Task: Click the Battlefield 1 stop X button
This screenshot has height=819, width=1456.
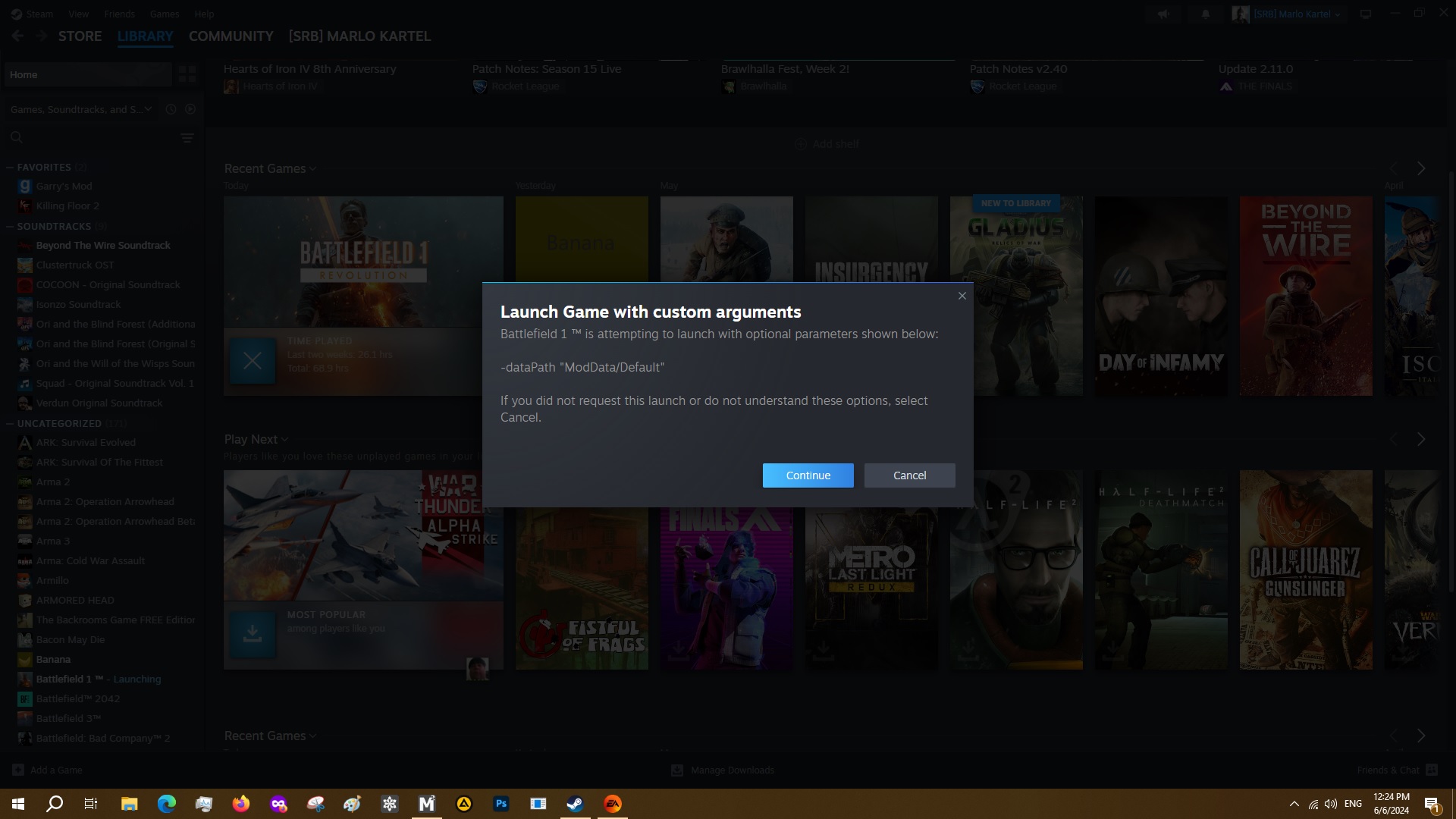Action: pos(253,361)
